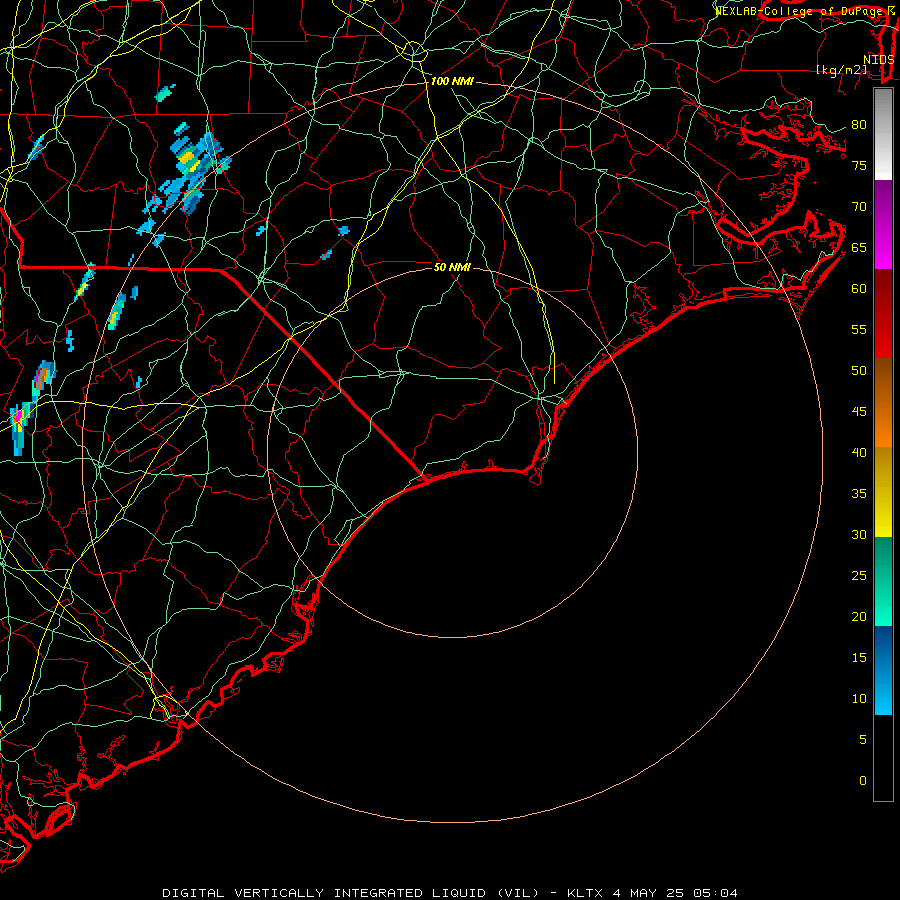Click the scale value 35
The image size is (900, 900).
coord(859,494)
